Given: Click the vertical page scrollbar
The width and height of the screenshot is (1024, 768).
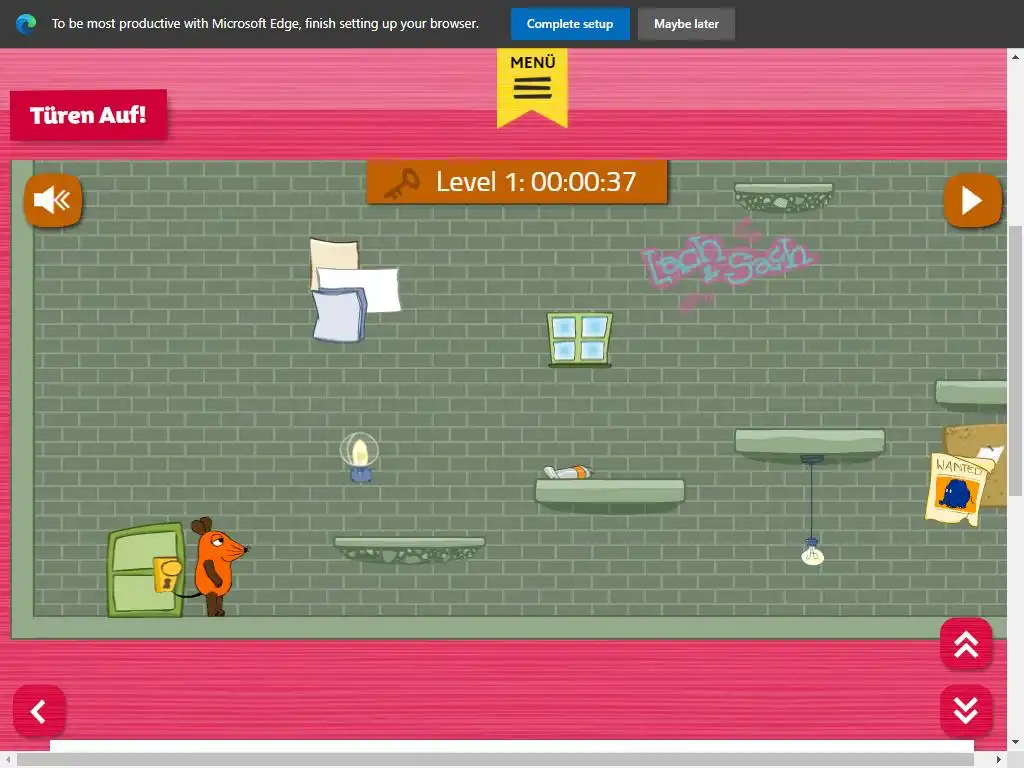Looking at the screenshot, I should [x=1015, y=360].
